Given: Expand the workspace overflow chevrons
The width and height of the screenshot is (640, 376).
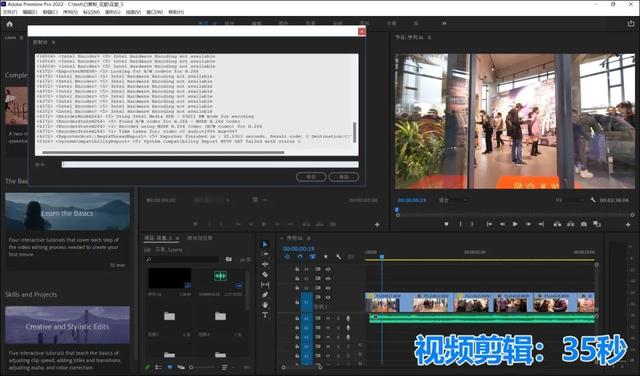Looking at the screenshot, I should coord(444,24).
